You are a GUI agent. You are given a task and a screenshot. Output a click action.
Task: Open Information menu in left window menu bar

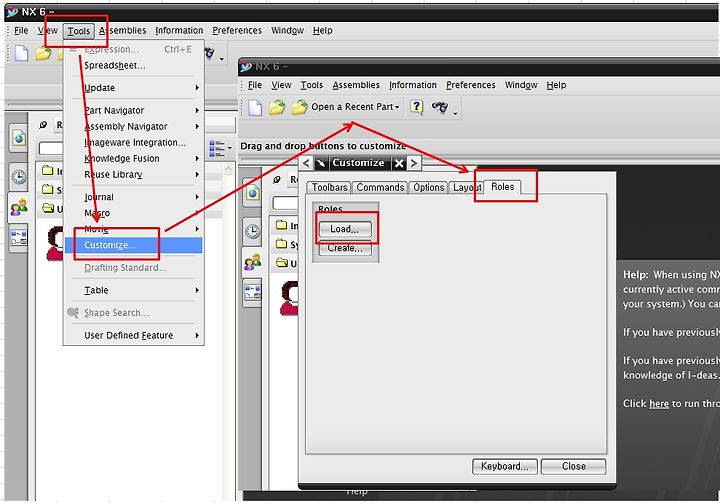tap(179, 30)
